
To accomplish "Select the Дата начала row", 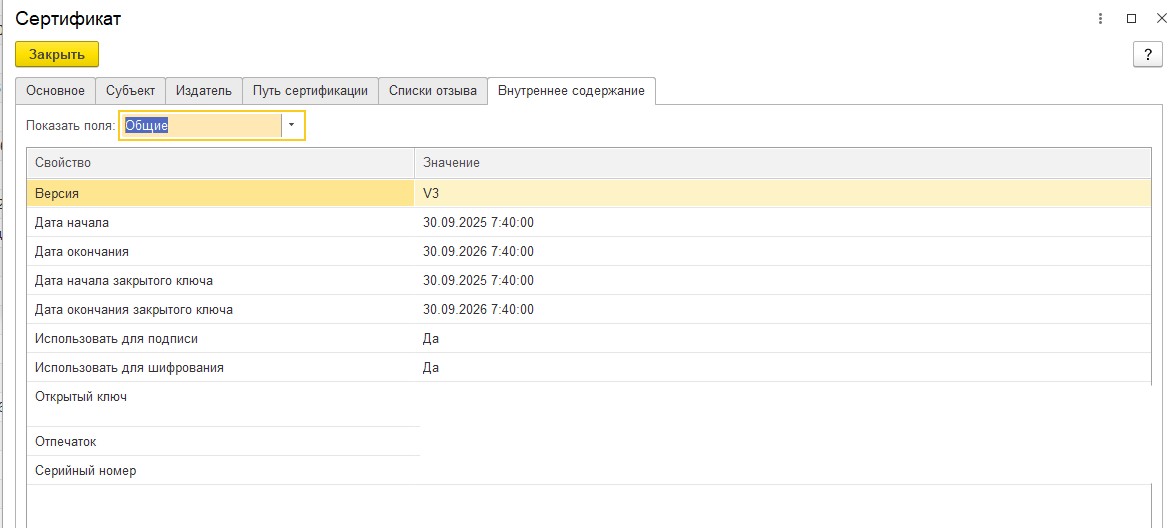I will [220, 222].
